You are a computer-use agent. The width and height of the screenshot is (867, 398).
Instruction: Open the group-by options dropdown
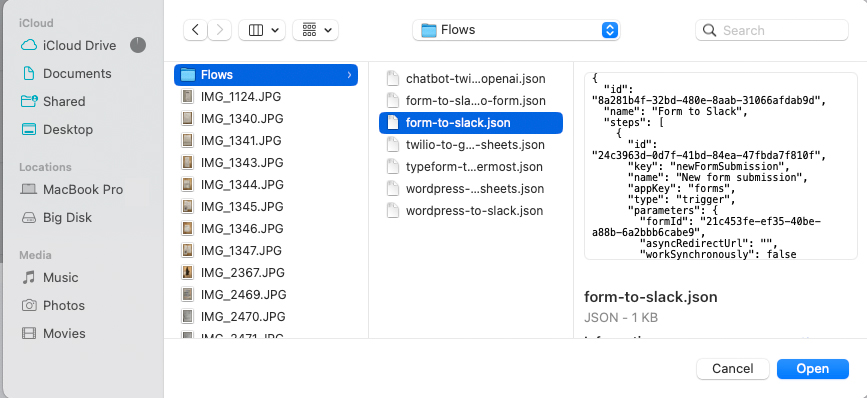[316, 30]
